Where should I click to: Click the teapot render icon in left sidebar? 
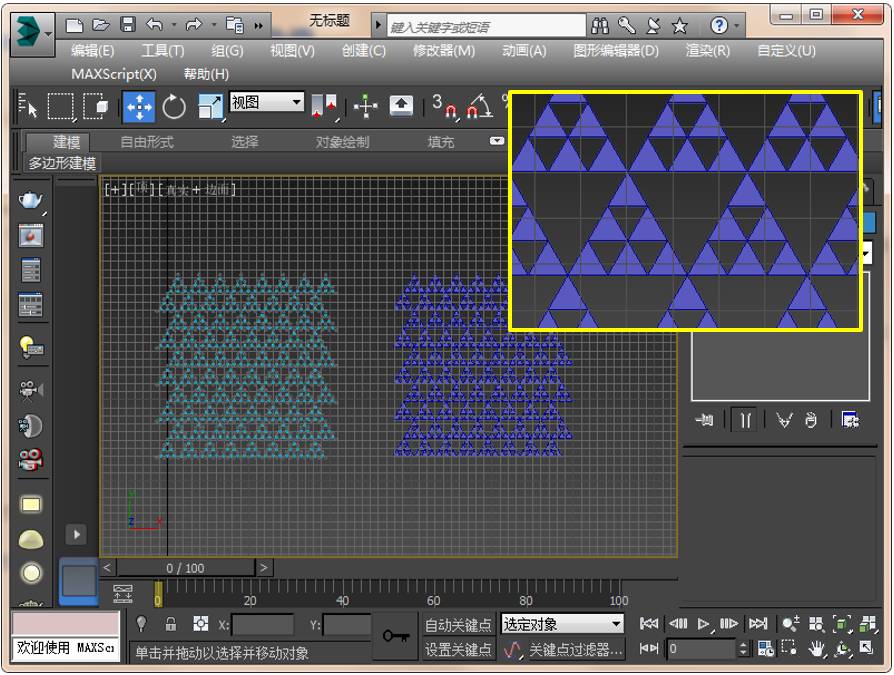click(31, 201)
